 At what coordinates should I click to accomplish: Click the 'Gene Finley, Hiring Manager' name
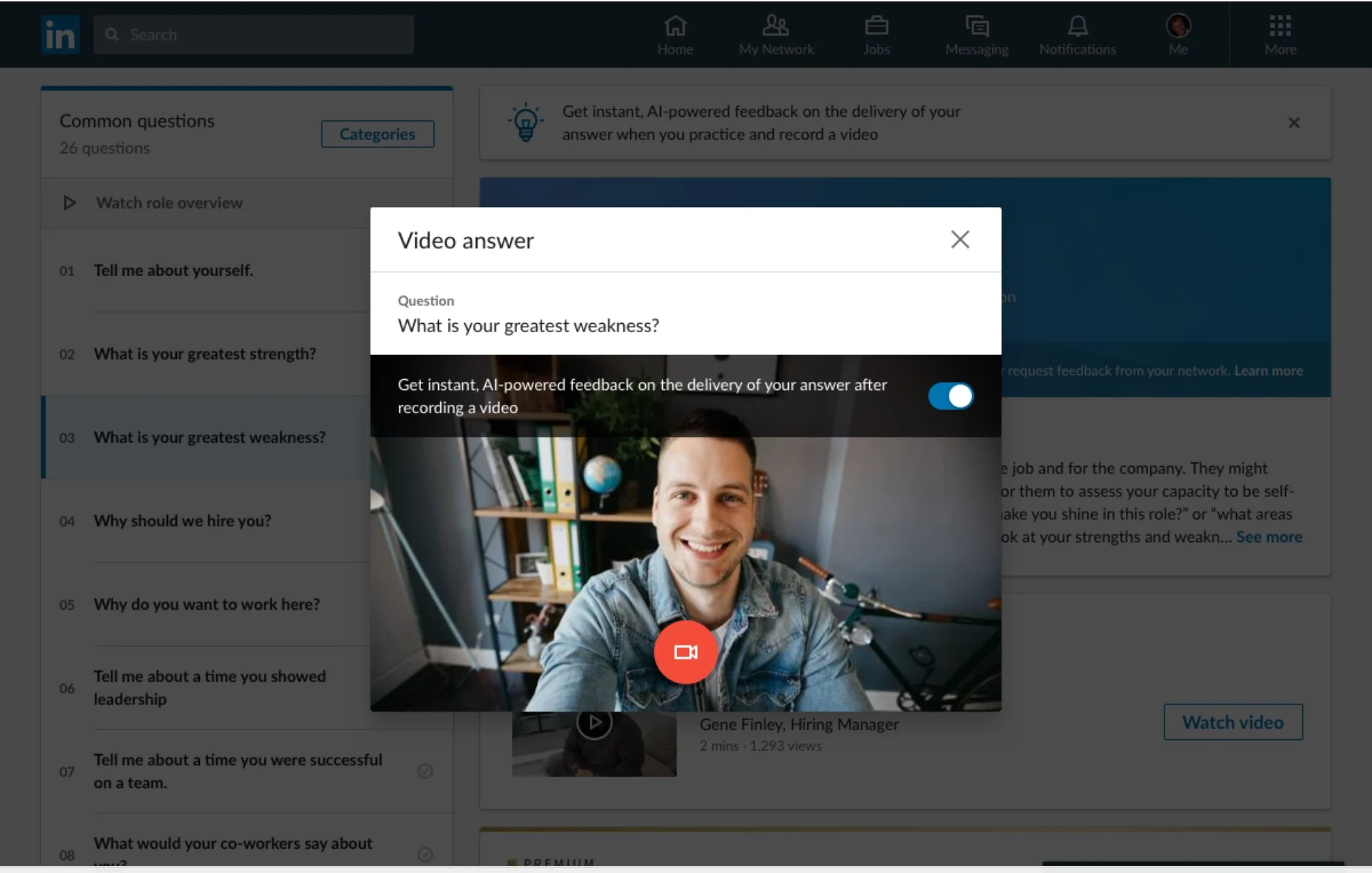click(x=799, y=724)
